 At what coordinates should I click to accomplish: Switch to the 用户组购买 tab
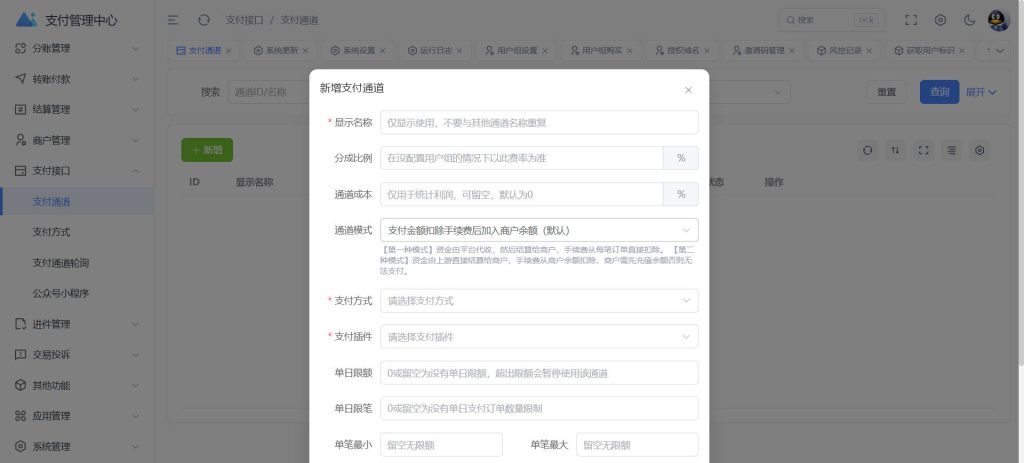(x=601, y=50)
